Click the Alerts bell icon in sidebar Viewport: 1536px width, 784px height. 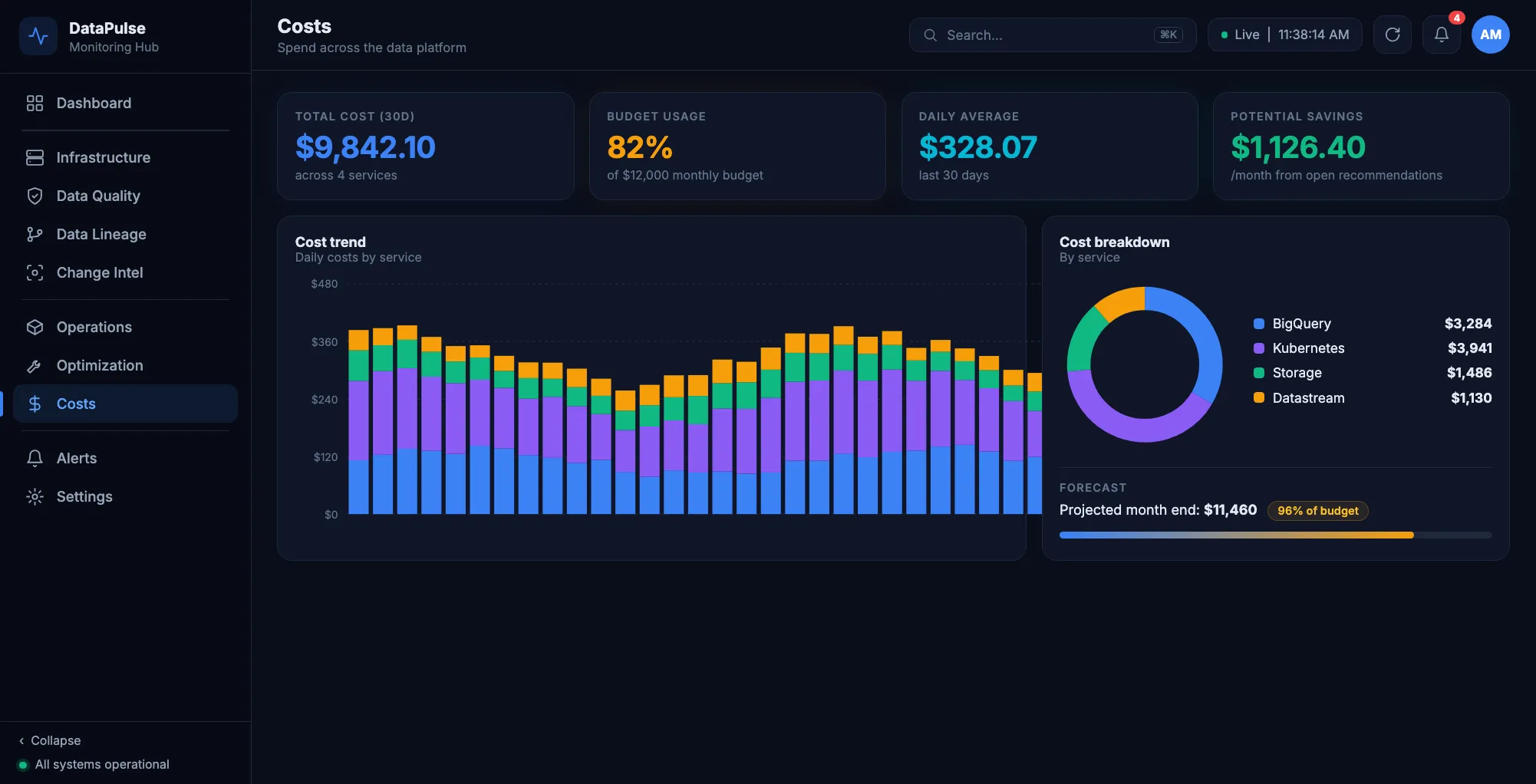coord(35,458)
